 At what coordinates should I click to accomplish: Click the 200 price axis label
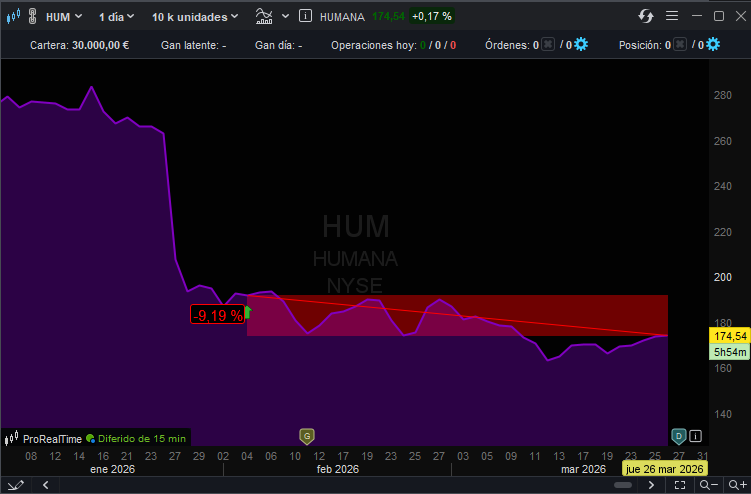click(x=722, y=277)
